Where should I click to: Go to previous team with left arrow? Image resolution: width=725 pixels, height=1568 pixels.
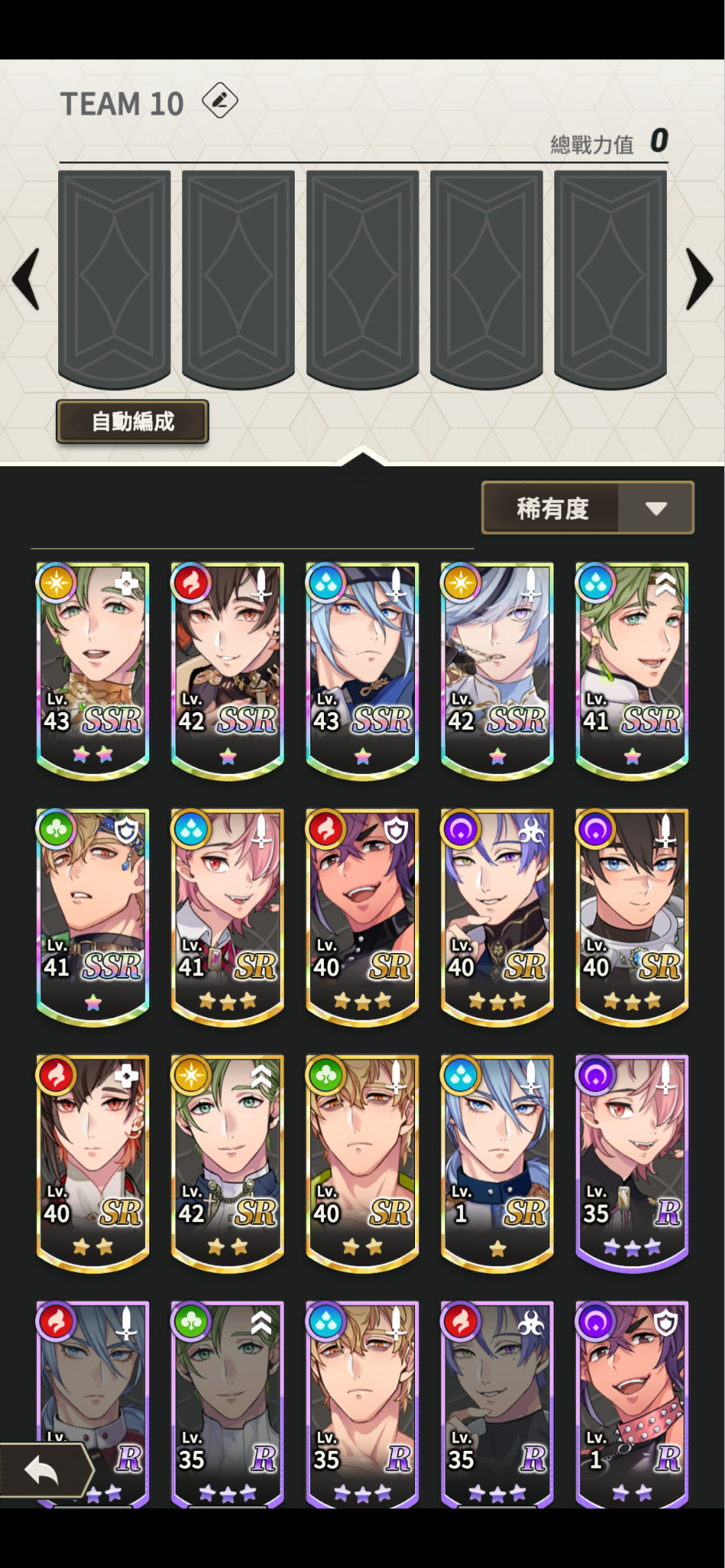coord(26,279)
